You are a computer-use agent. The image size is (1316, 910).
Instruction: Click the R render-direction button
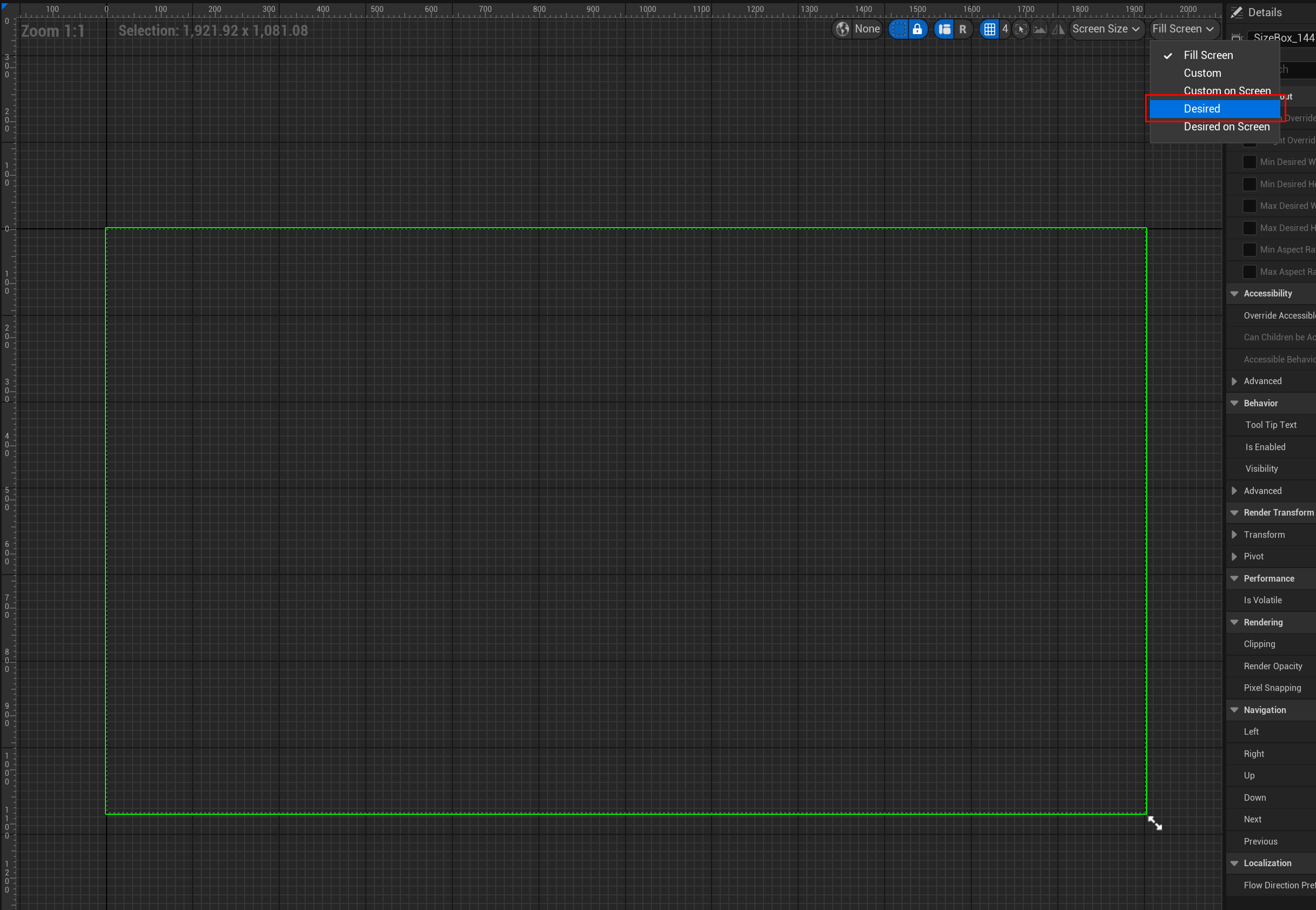[x=963, y=29]
